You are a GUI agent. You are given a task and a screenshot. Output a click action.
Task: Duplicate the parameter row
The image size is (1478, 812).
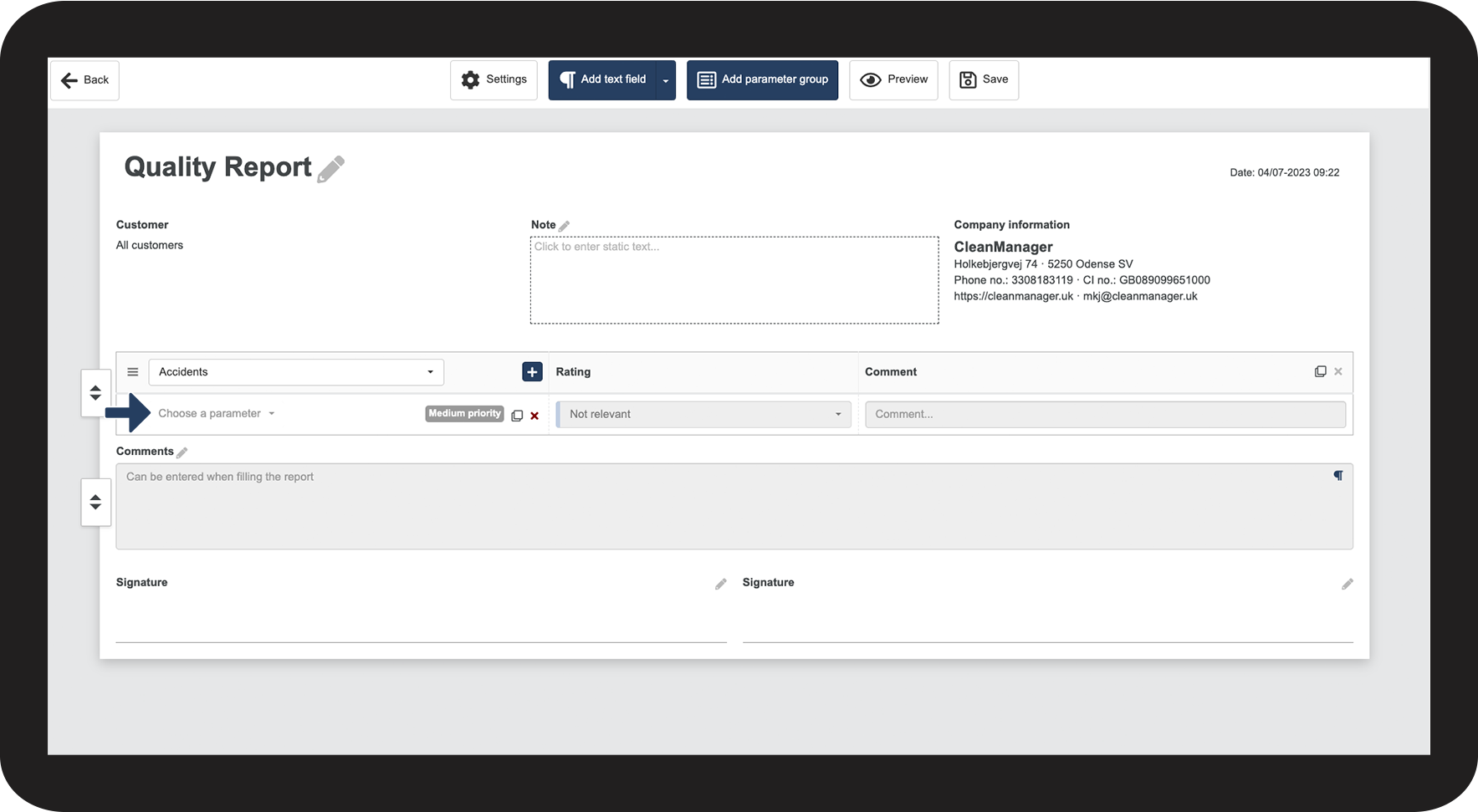517,416
